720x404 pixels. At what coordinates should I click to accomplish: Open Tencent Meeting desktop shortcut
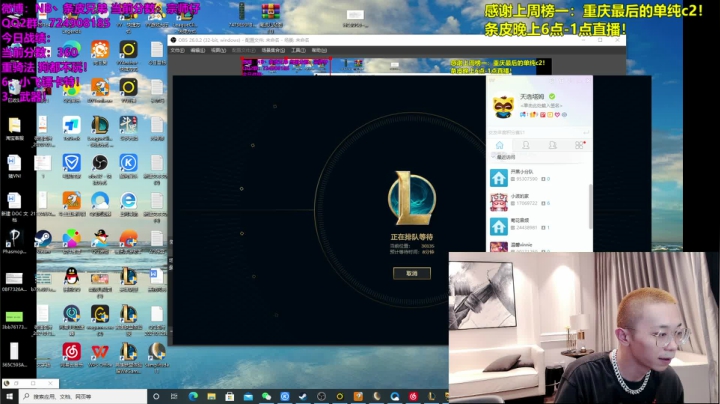72,125
